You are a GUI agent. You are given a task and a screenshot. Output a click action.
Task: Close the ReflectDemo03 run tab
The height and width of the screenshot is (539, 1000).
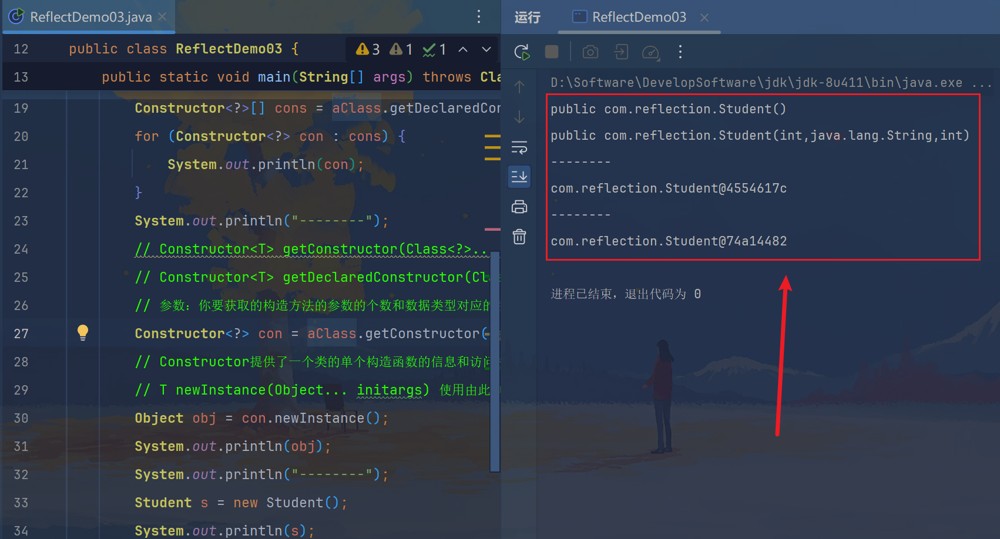click(704, 17)
